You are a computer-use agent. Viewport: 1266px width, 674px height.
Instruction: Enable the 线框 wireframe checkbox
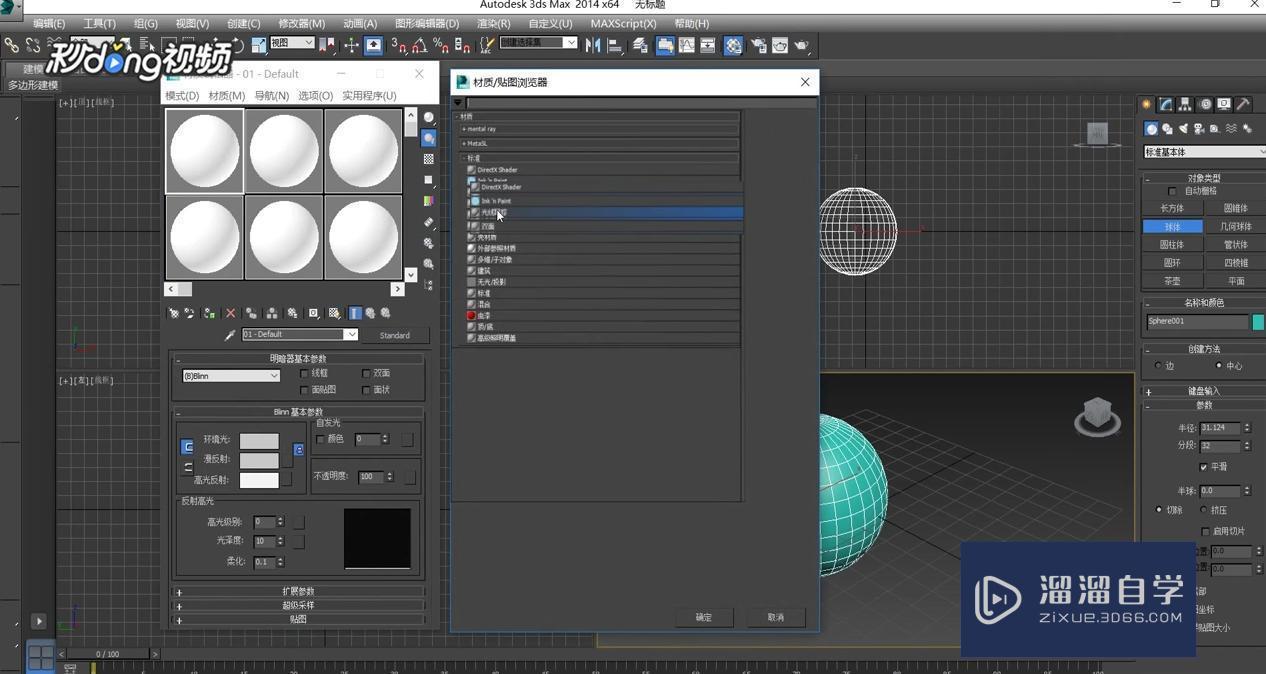click(305, 372)
